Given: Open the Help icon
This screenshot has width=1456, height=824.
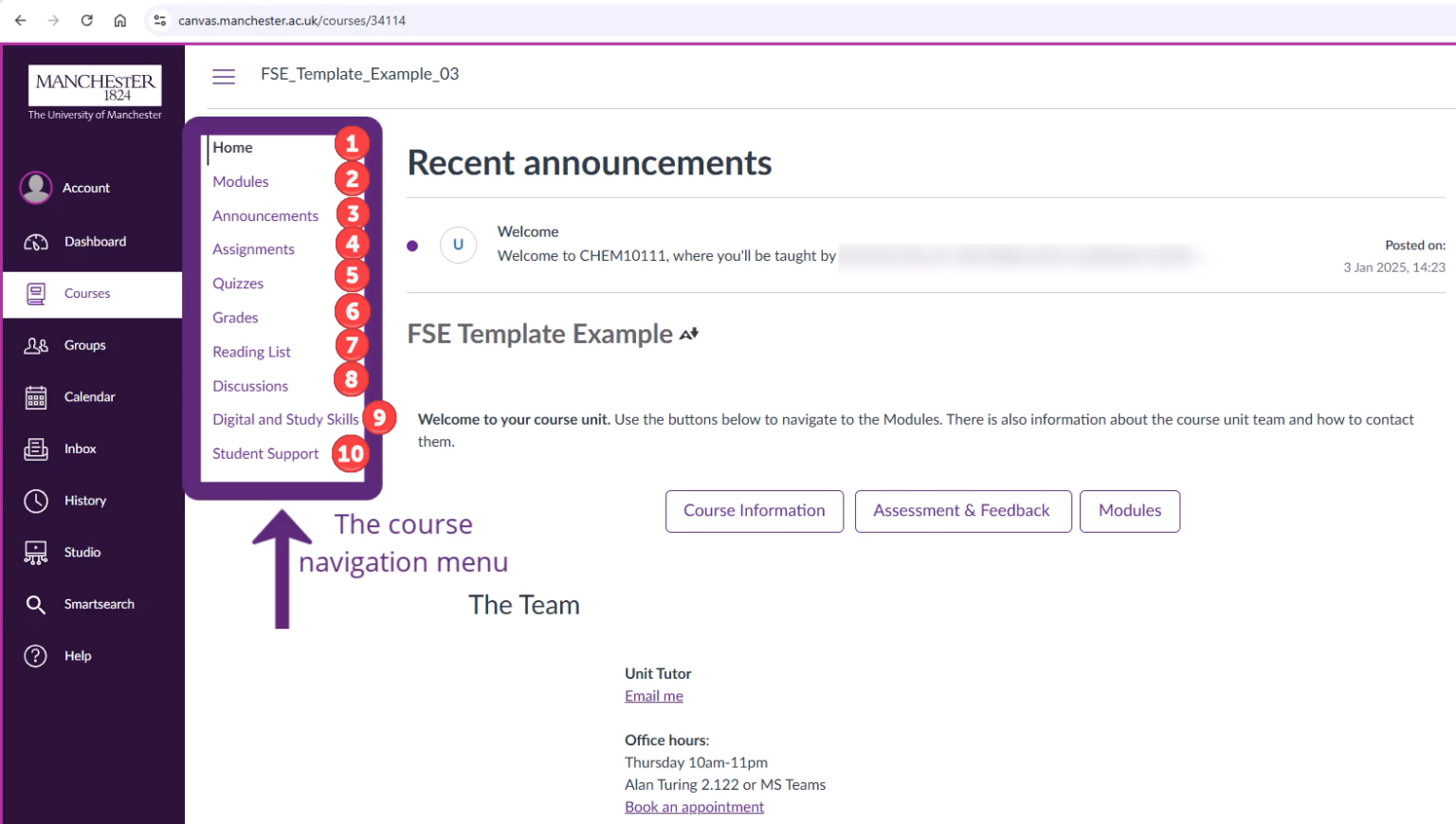Looking at the screenshot, I should pyautogui.click(x=35, y=655).
